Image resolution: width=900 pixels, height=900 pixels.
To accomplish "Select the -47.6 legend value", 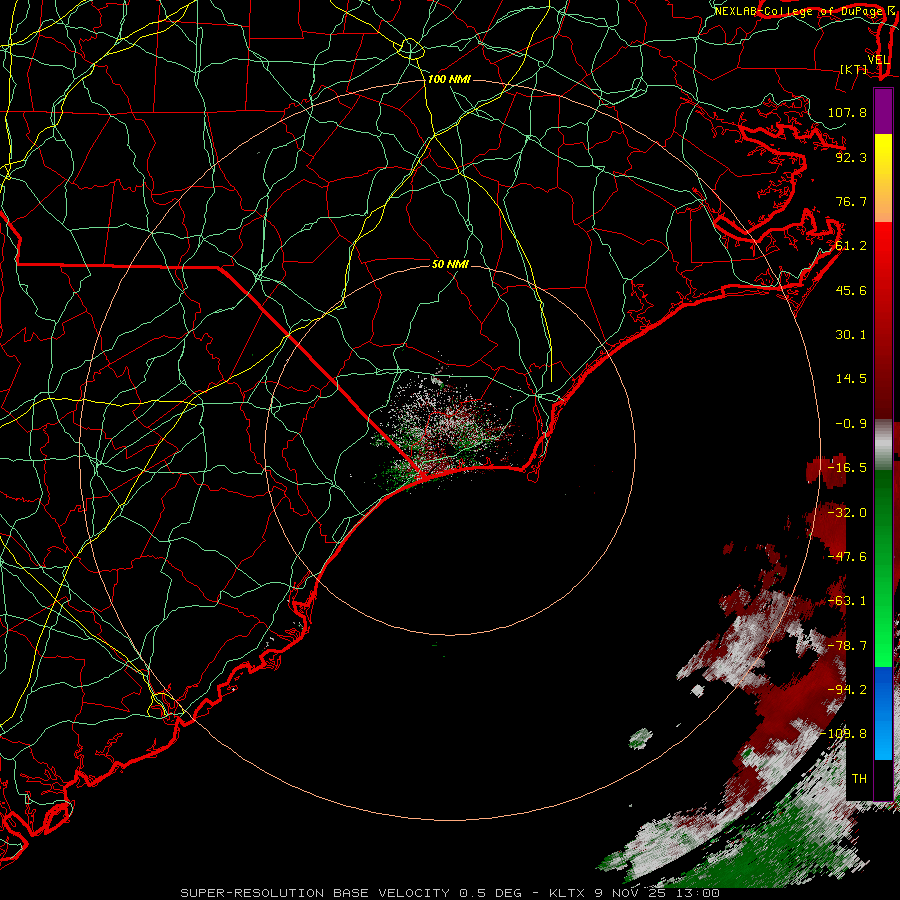I will point(847,557).
